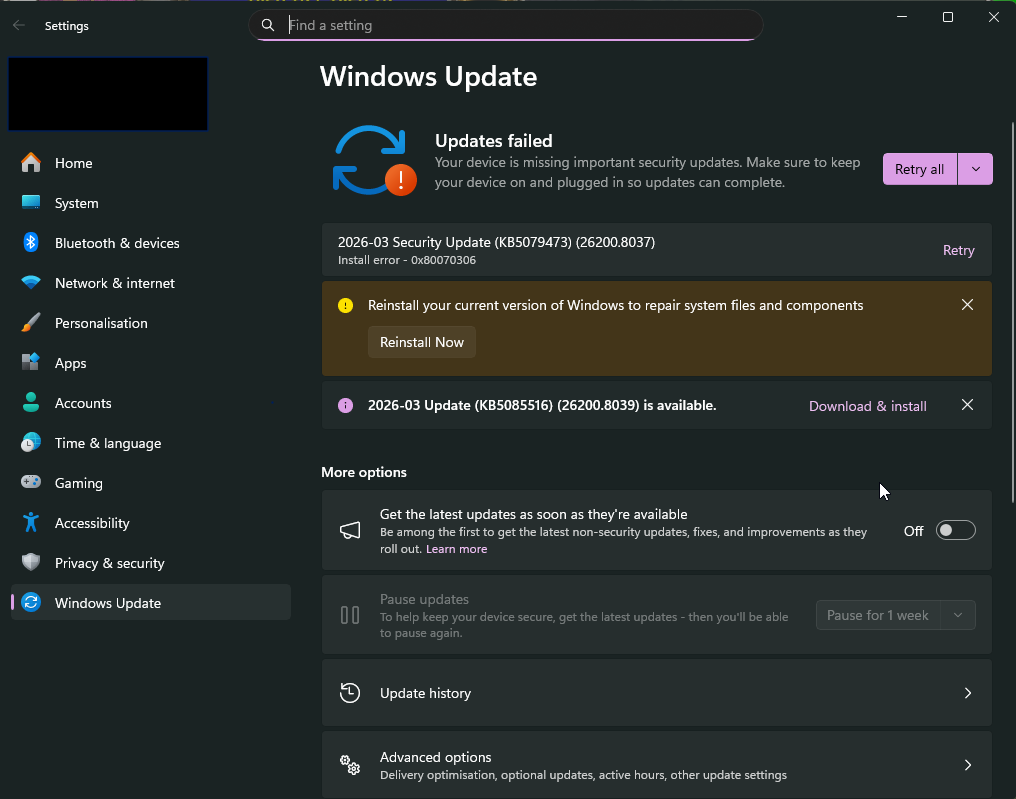1016x799 pixels.
Task: Go to Network & internet
Action: 151,283
